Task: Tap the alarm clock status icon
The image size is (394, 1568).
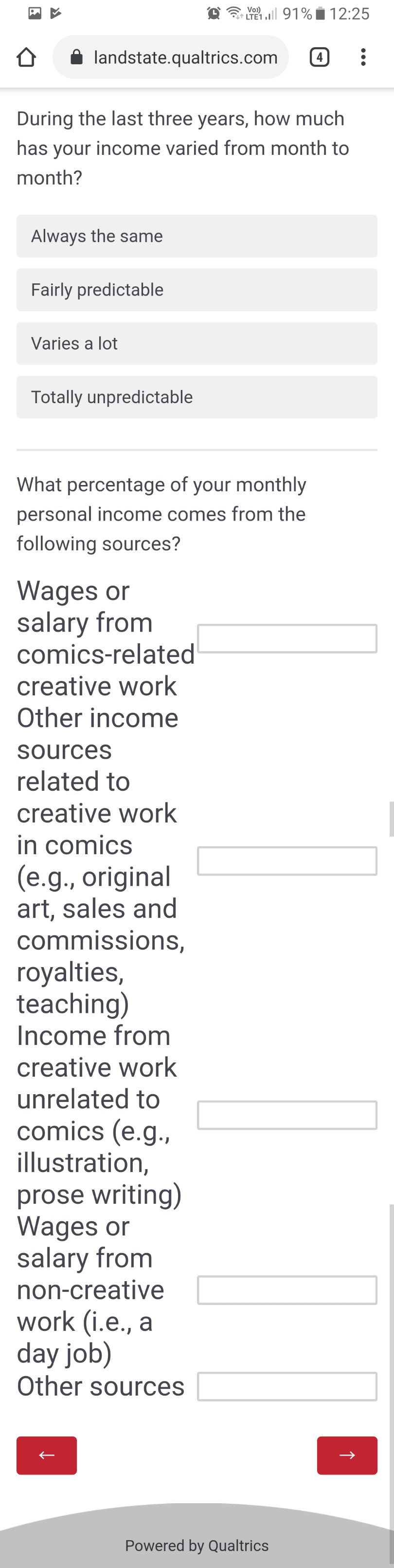Action: click(x=214, y=14)
